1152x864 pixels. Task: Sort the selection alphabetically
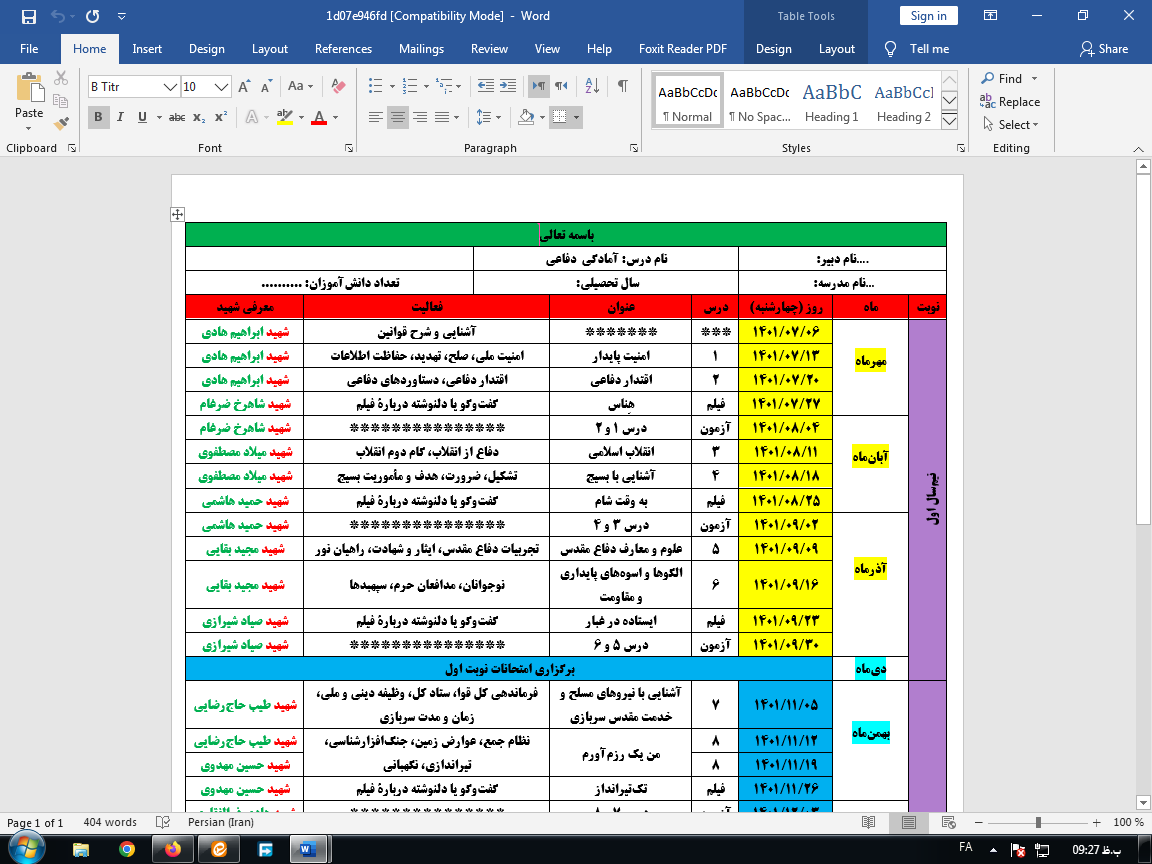[x=592, y=87]
